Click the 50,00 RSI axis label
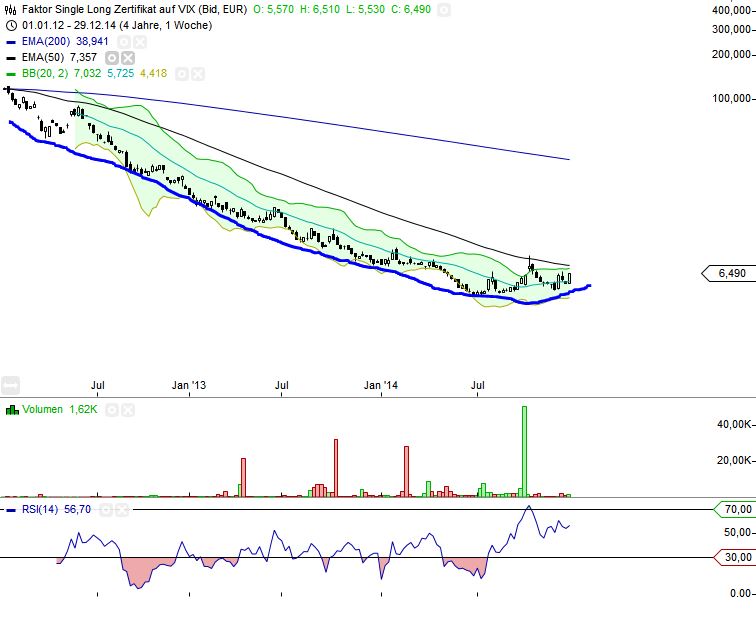 pyautogui.click(x=738, y=532)
